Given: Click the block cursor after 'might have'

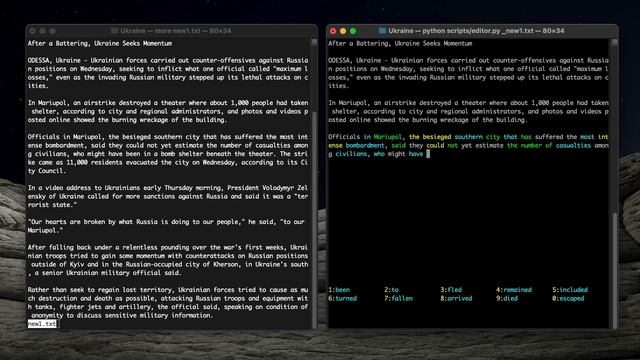Looking at the screenshot, I should (428, 154).
